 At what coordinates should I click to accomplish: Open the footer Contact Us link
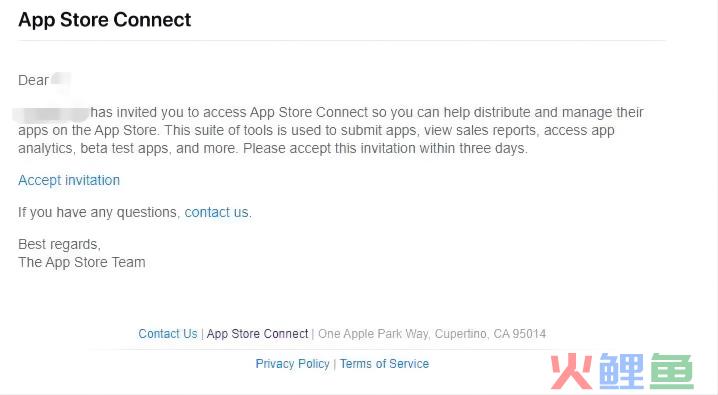[168, 334]
